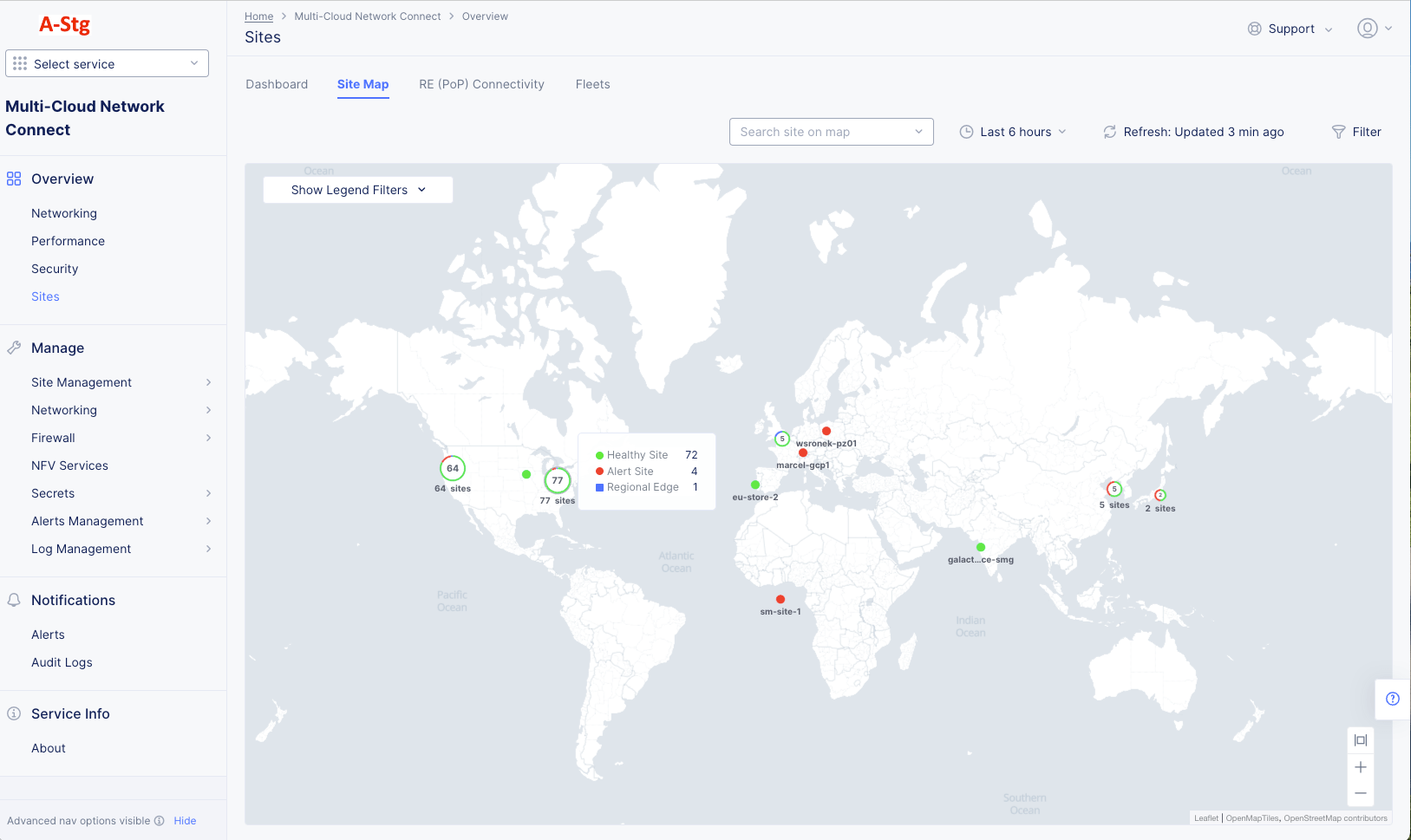
Task: Open the Filter icon on the map toolbar
Action: pyautogui.click(x=1337, y=132)
